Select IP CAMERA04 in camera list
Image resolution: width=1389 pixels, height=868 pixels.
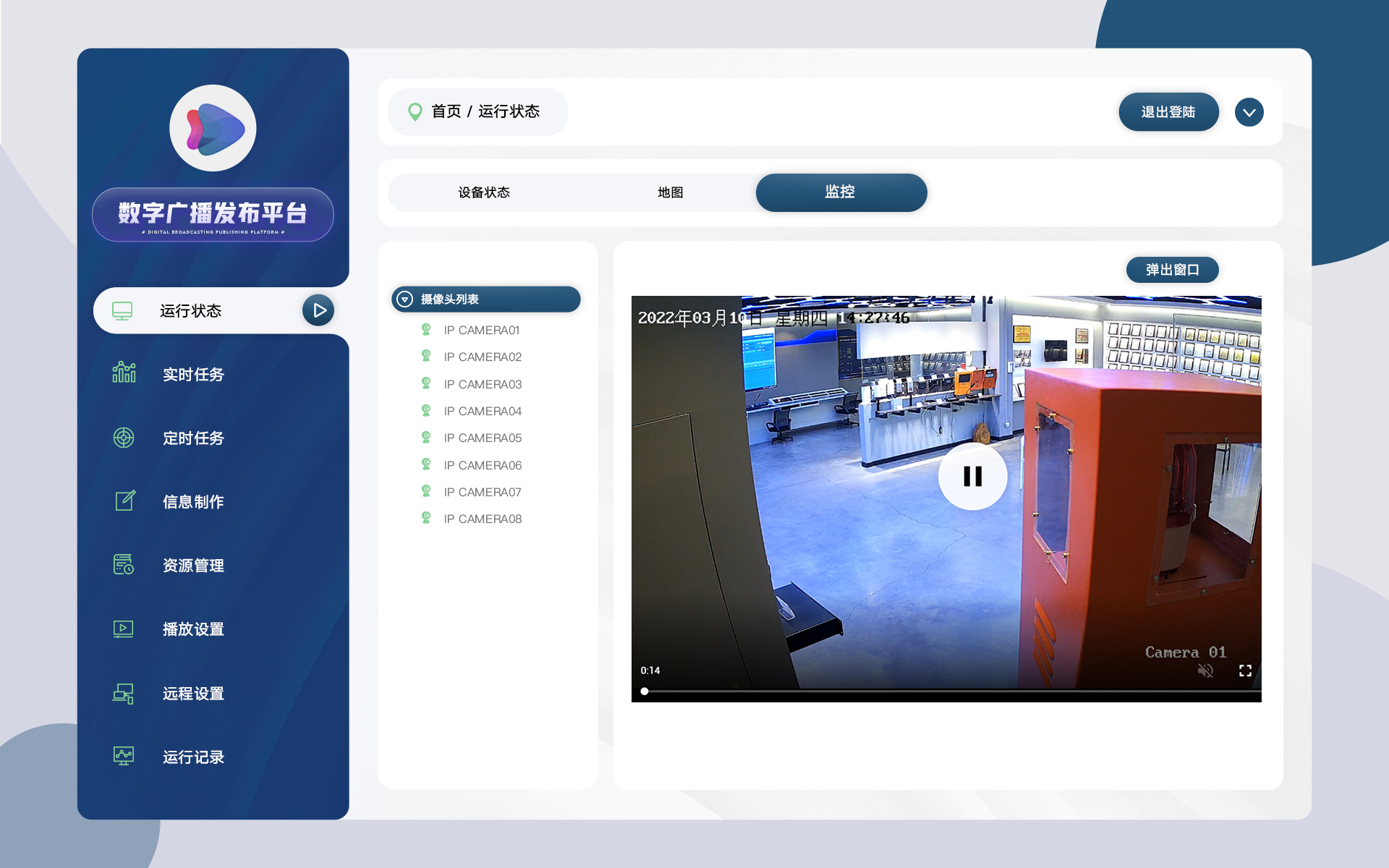point(483,411)
